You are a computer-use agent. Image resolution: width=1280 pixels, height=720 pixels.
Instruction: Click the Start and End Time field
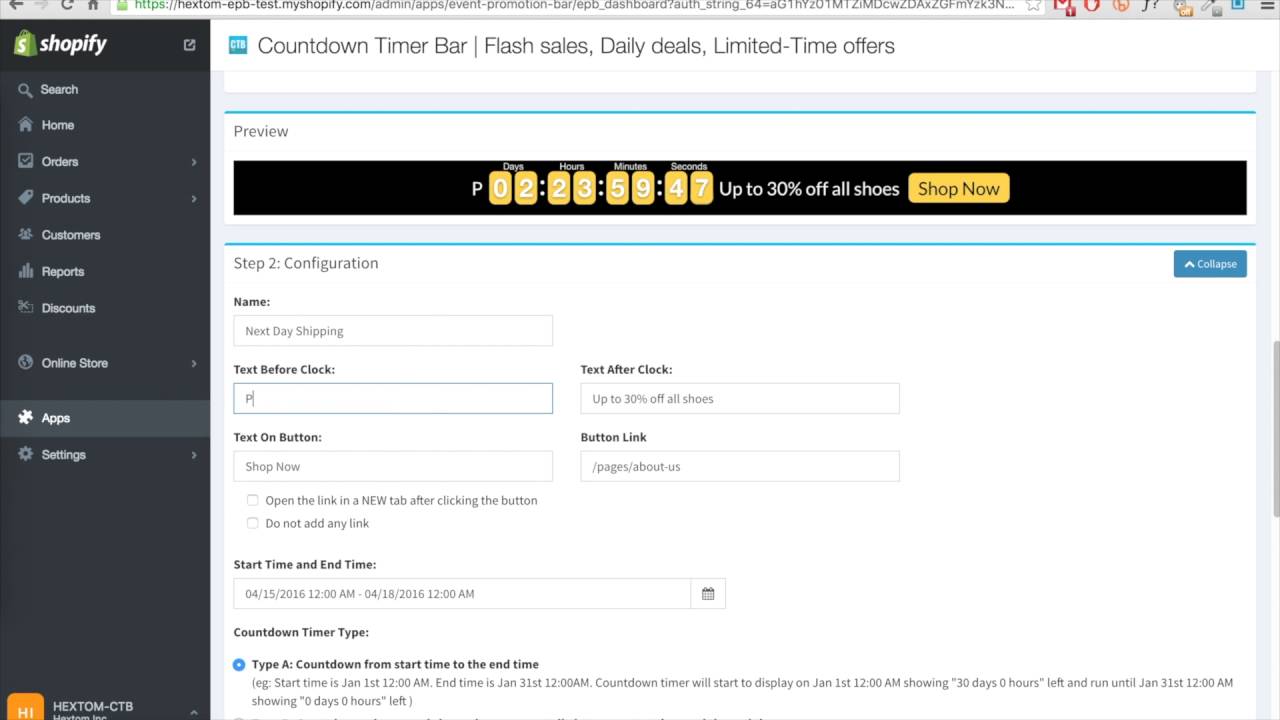(x=462, y=594)
